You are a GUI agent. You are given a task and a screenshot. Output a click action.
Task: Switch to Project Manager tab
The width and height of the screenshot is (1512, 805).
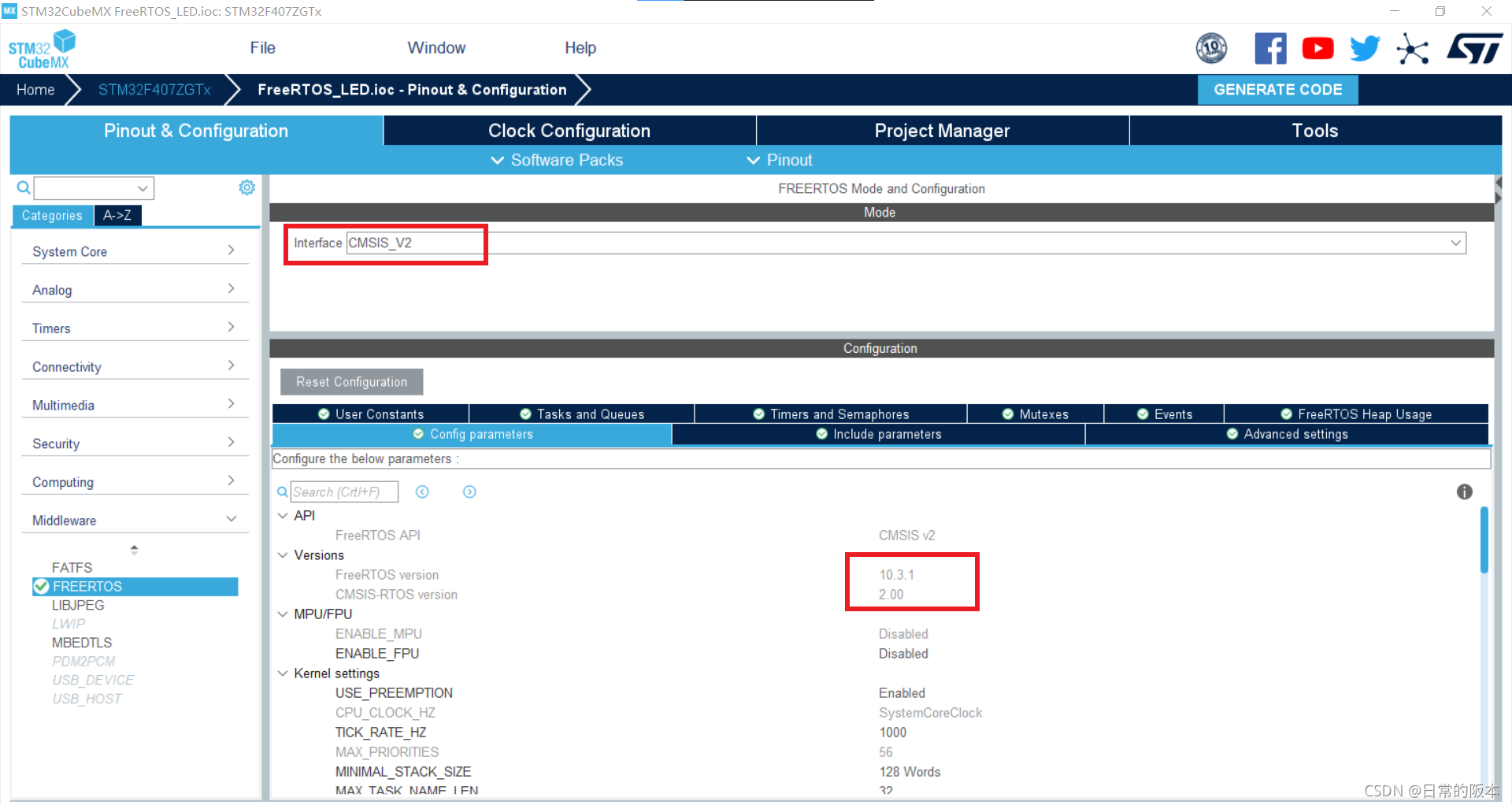[942, 131]
